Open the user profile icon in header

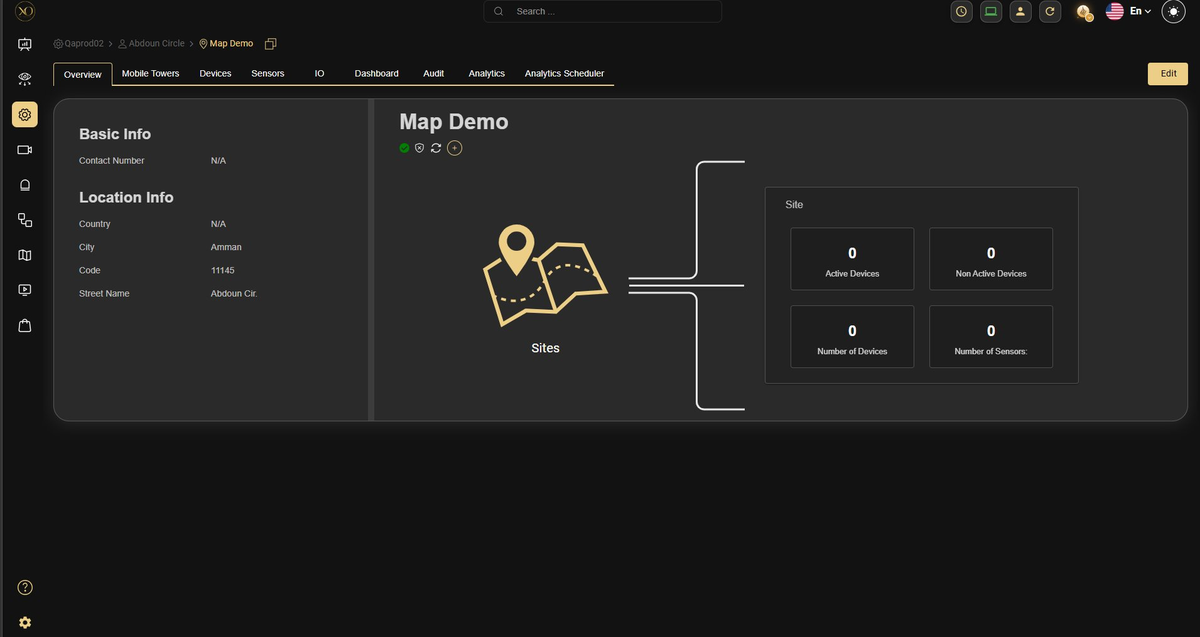pyautogui.click(x=1020, y=12)
